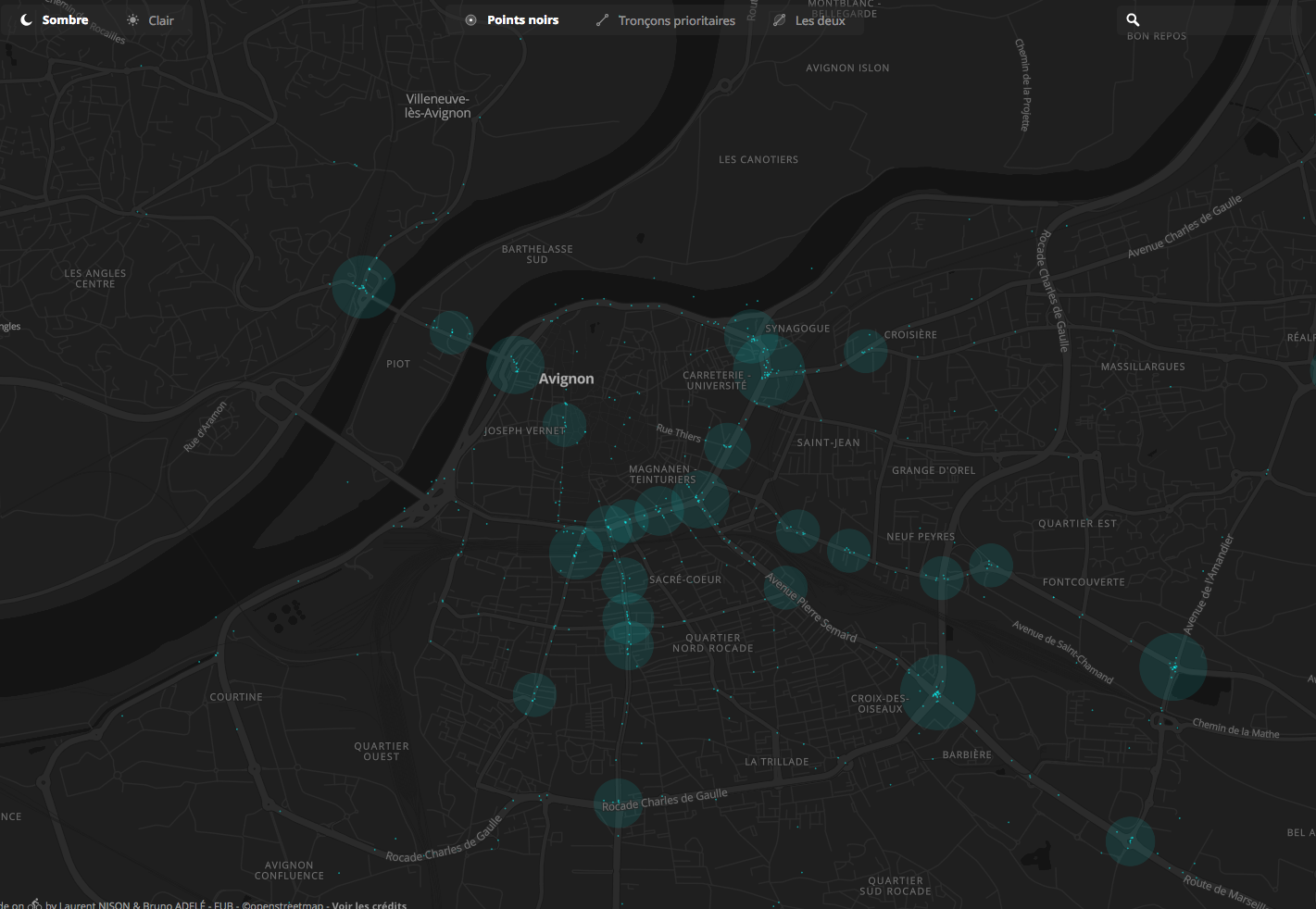1316x909 pixels.
Task: Click the CARRETERIE - UNIVERSITÉ label
Action: coord(717,380)
